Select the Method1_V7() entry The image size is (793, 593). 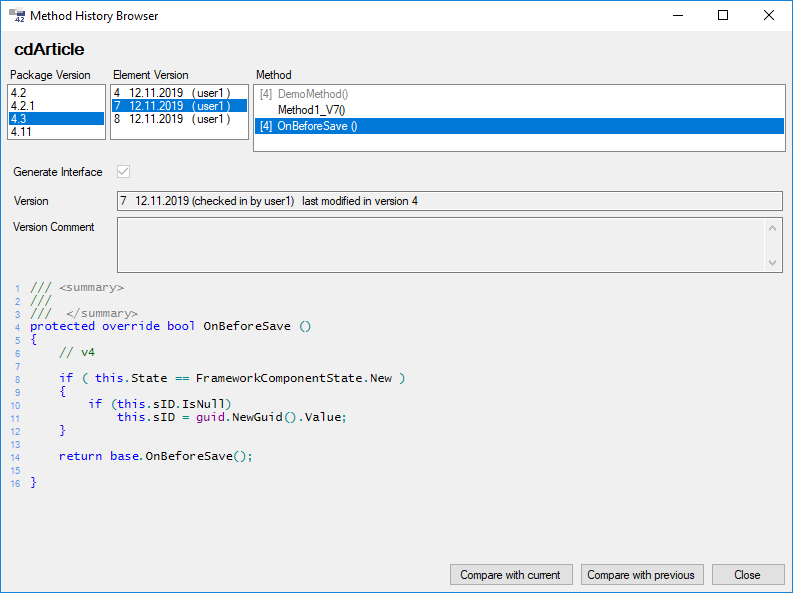point(519,110)
